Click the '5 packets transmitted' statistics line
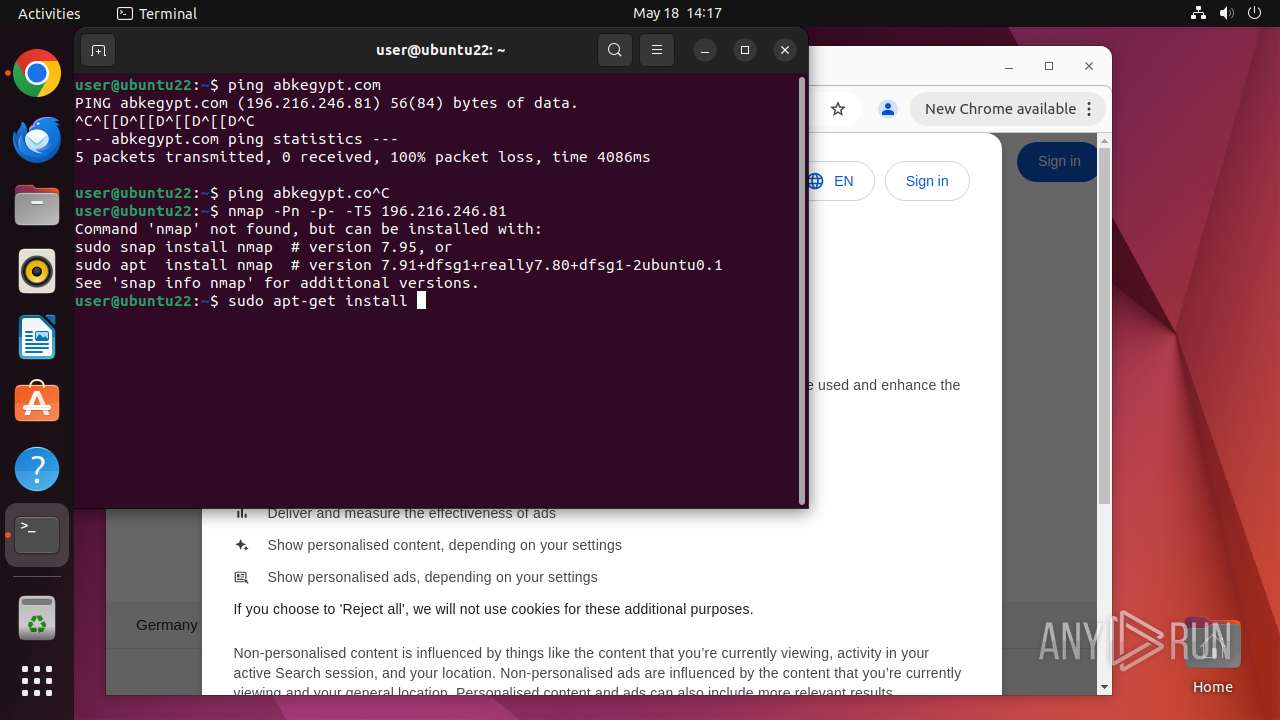The width and height of the screenshot is (1280, 720). pos(363,157)
